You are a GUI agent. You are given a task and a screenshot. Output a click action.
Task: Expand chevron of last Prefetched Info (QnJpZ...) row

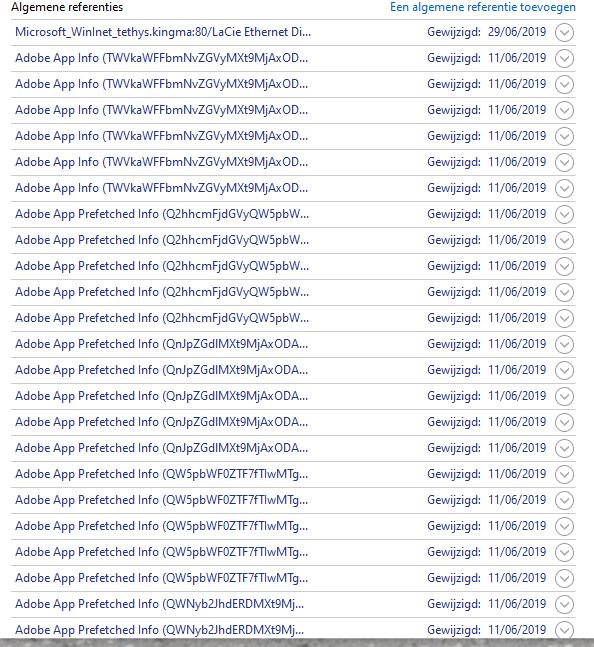pyautogui.click(x=564, y=449)
